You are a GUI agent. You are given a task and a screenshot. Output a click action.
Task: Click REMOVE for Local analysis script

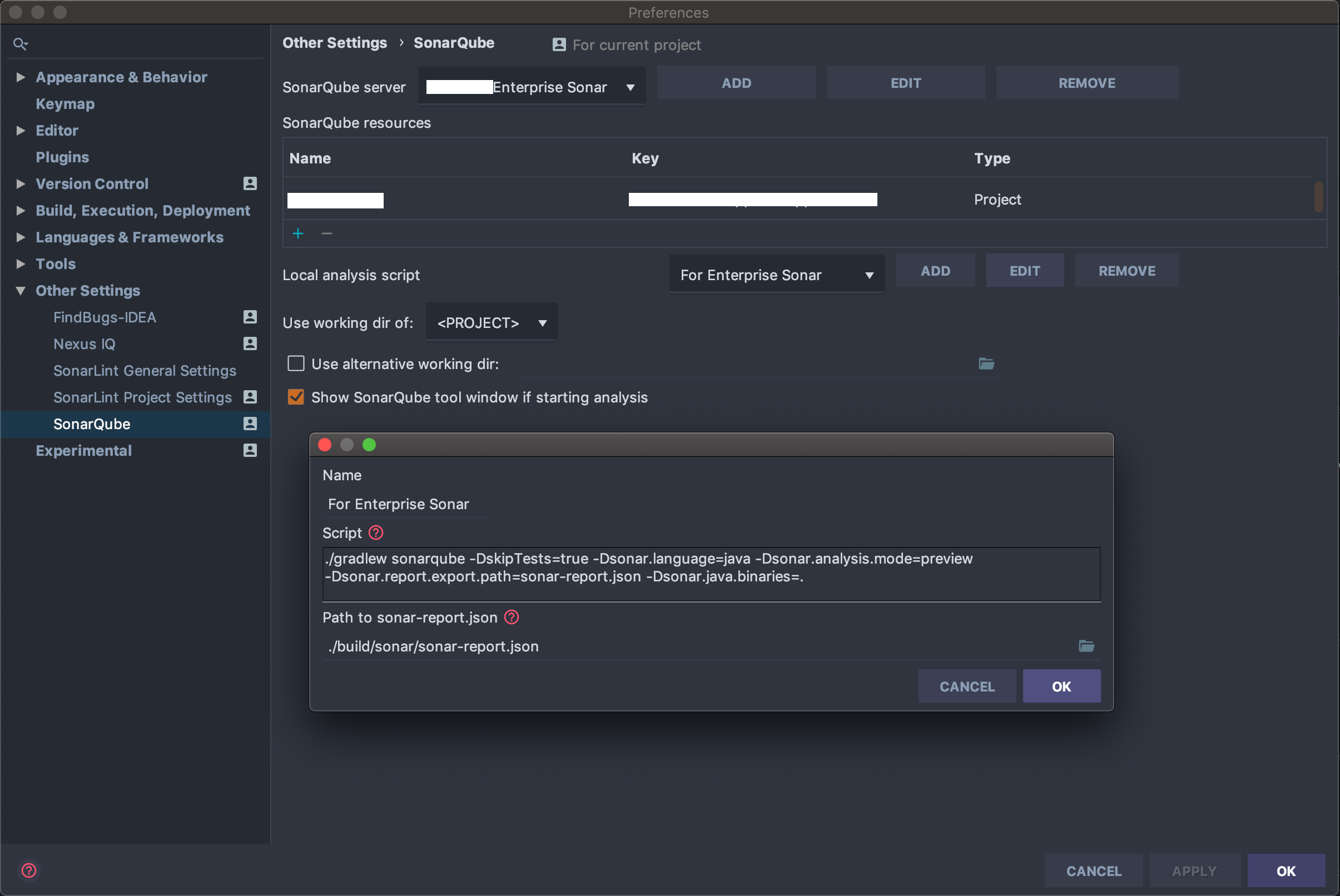click(x=1126, y=271)
